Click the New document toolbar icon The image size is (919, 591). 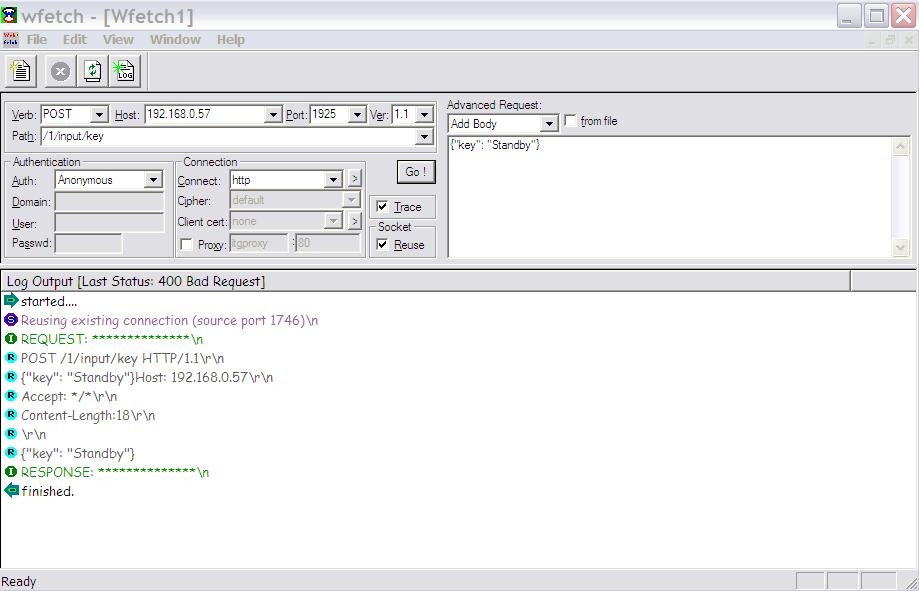(21, 72)
